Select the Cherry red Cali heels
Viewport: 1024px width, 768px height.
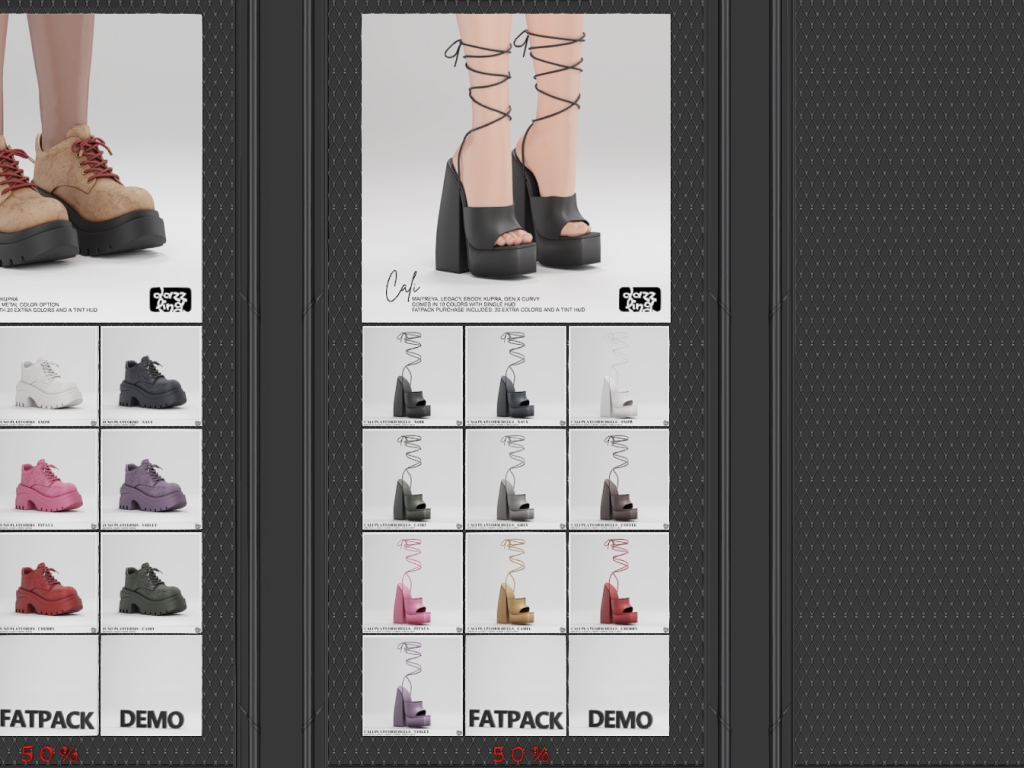(x=618, y=583)
